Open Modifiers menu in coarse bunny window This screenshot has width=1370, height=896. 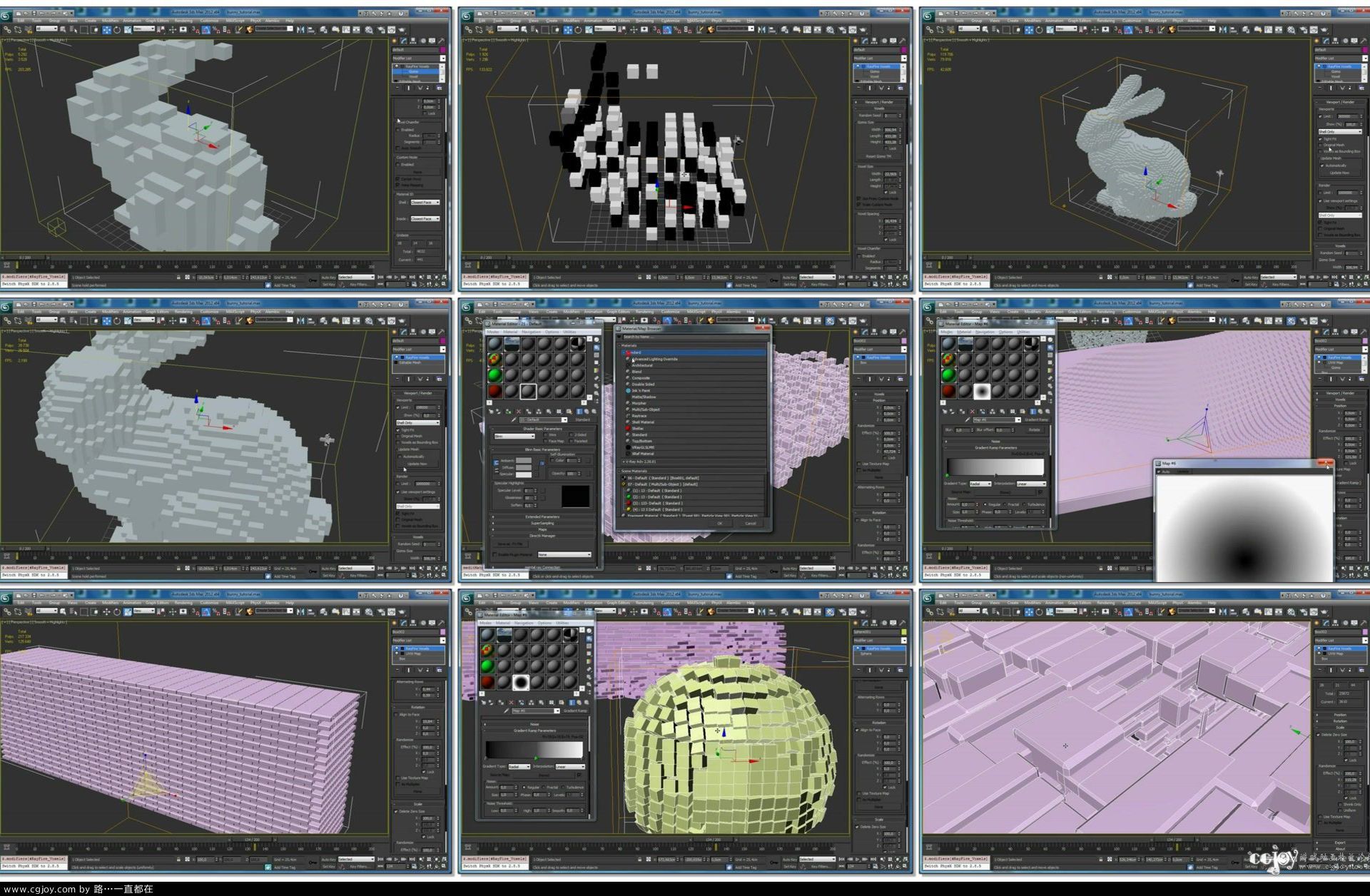(110, 21)
